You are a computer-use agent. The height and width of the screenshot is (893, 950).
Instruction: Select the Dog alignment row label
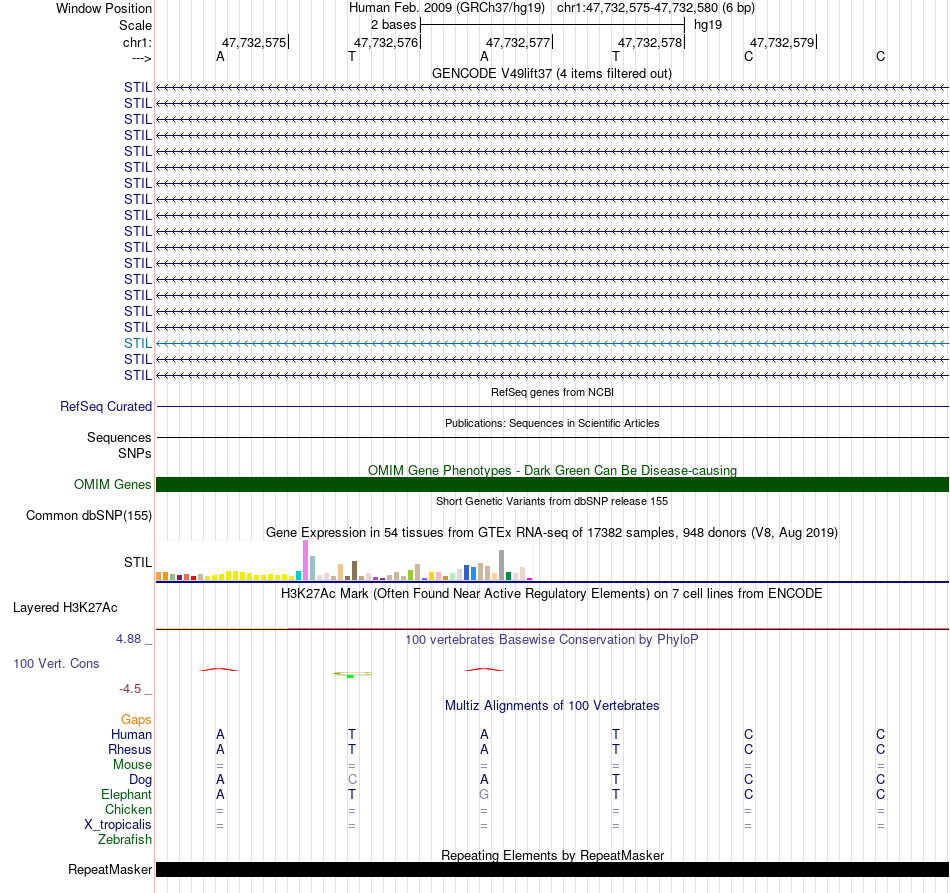[x=140, y=780]
